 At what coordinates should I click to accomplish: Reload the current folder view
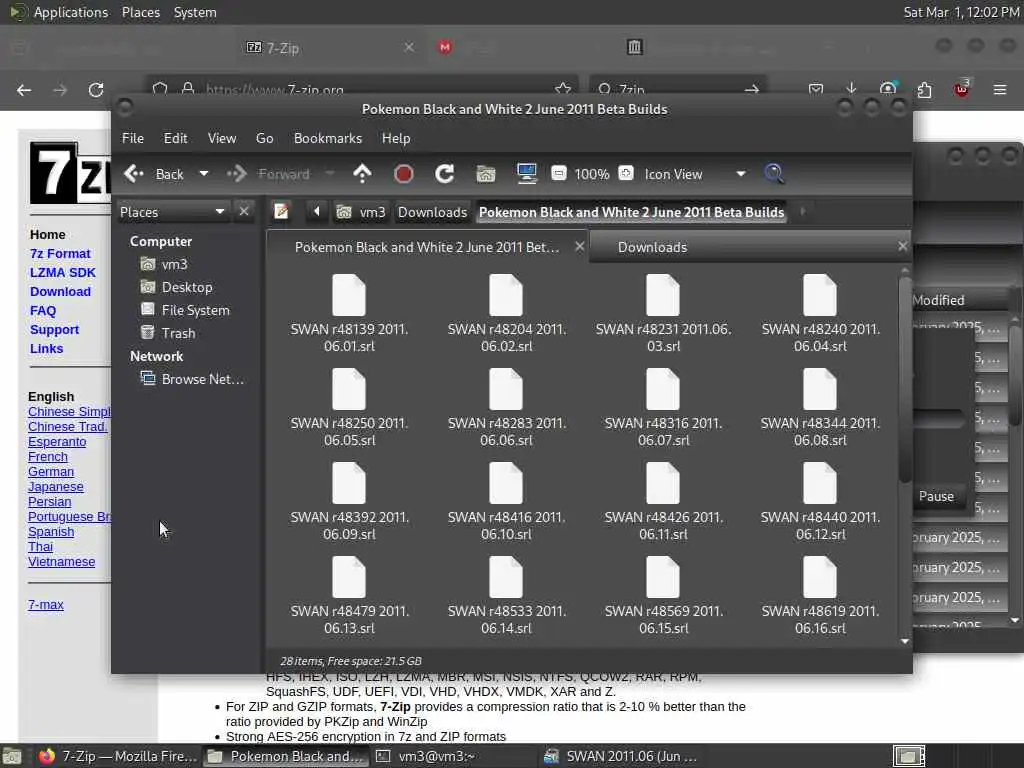click(x=445, y=174)
